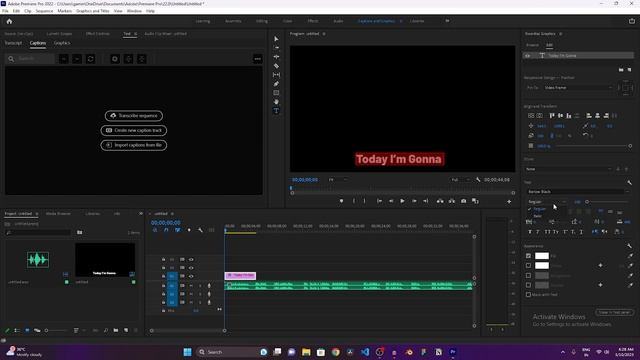Open the Text panel three-dot options menu

coord(258,59)
